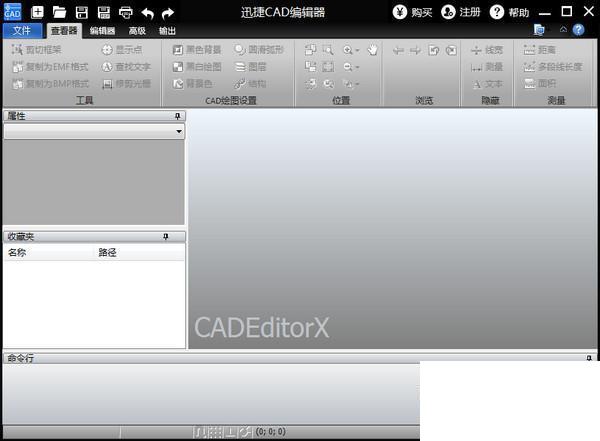Click the rotate view icon in 浏览
Screen dimensions: 600x441
pyautogui.click(x=434, y=50)
